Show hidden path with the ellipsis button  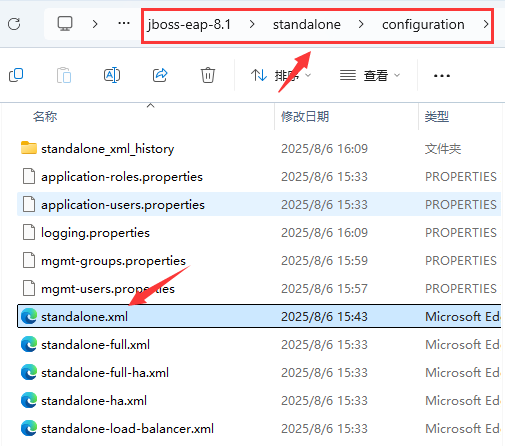pos(124,23)
